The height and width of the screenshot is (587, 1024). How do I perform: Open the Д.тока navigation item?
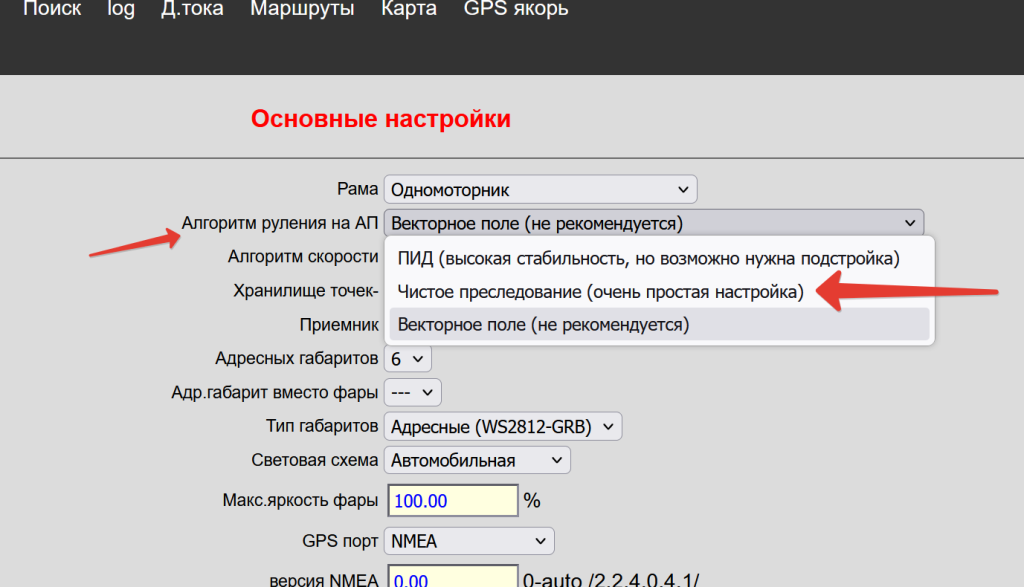pyautogui.click(x=192, y=10)
